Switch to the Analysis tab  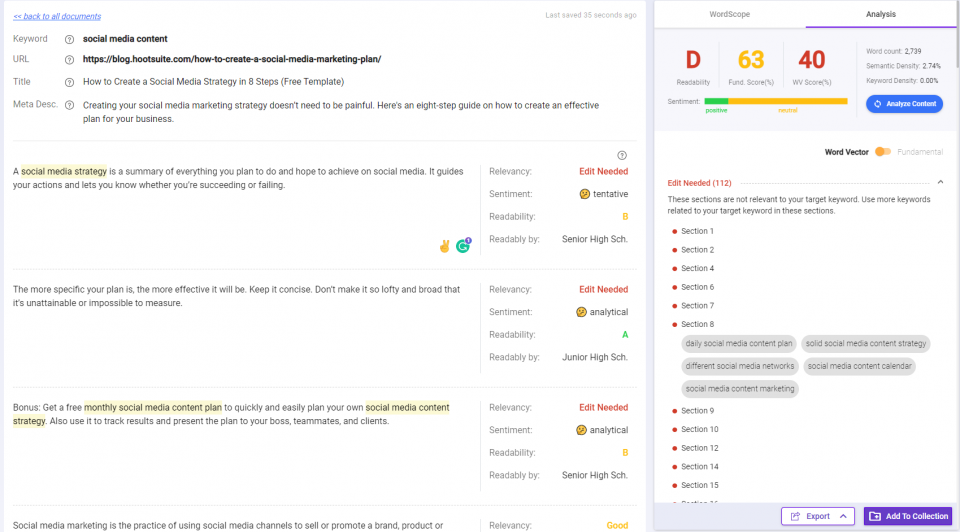880,14
